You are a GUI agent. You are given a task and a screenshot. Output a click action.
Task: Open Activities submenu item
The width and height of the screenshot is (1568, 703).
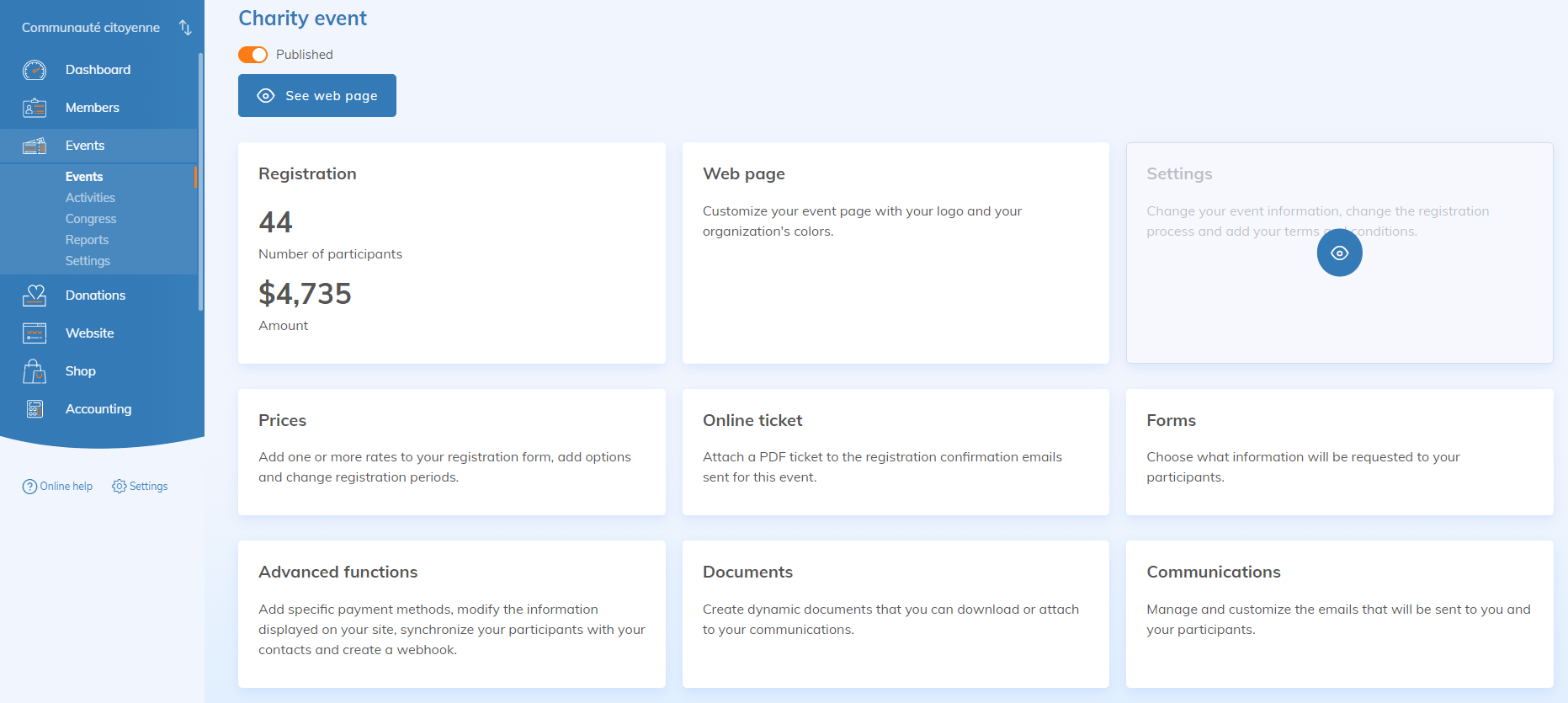coord(90,198)
